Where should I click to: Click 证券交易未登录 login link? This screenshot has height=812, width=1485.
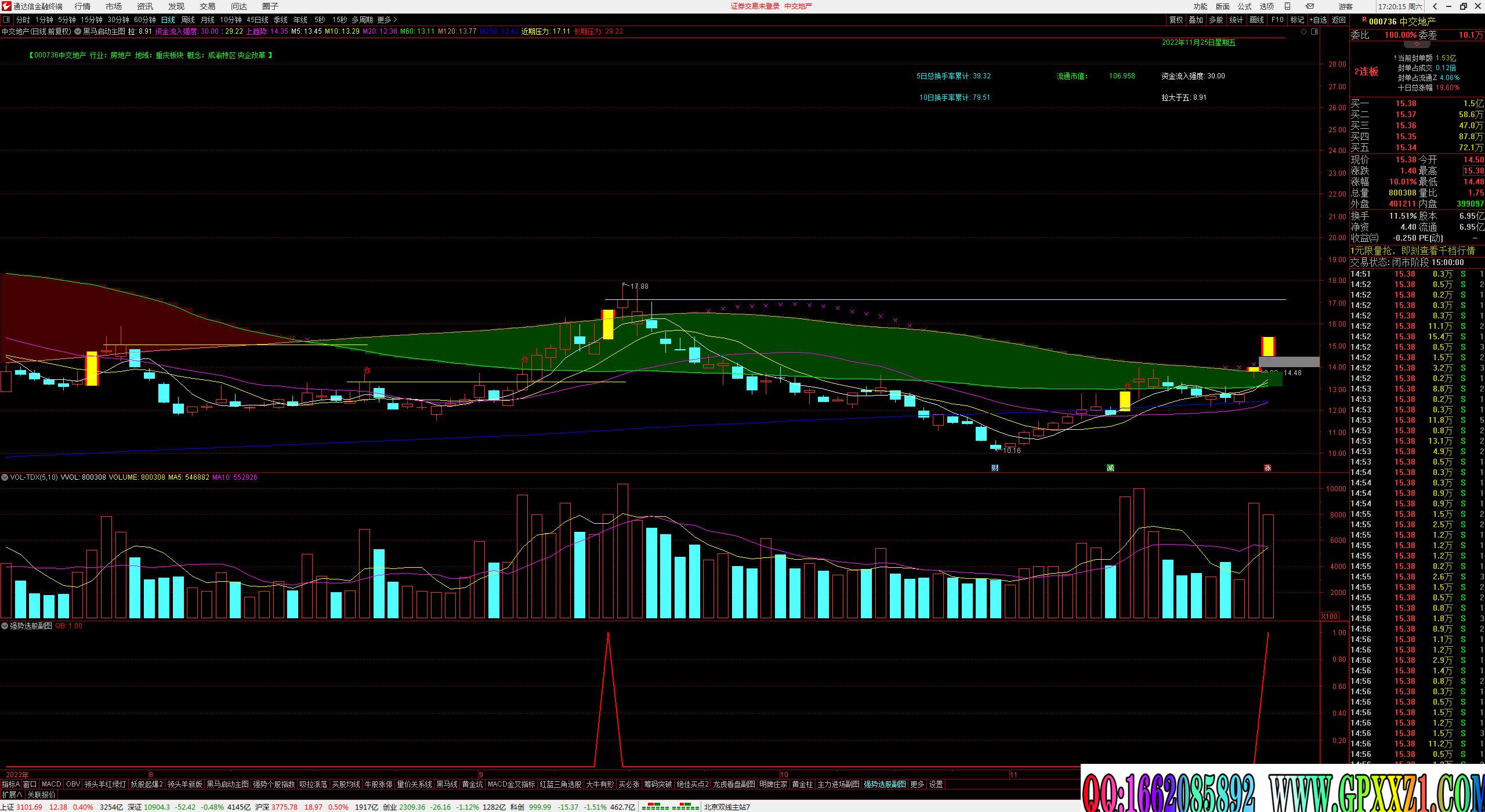point(755,6)
